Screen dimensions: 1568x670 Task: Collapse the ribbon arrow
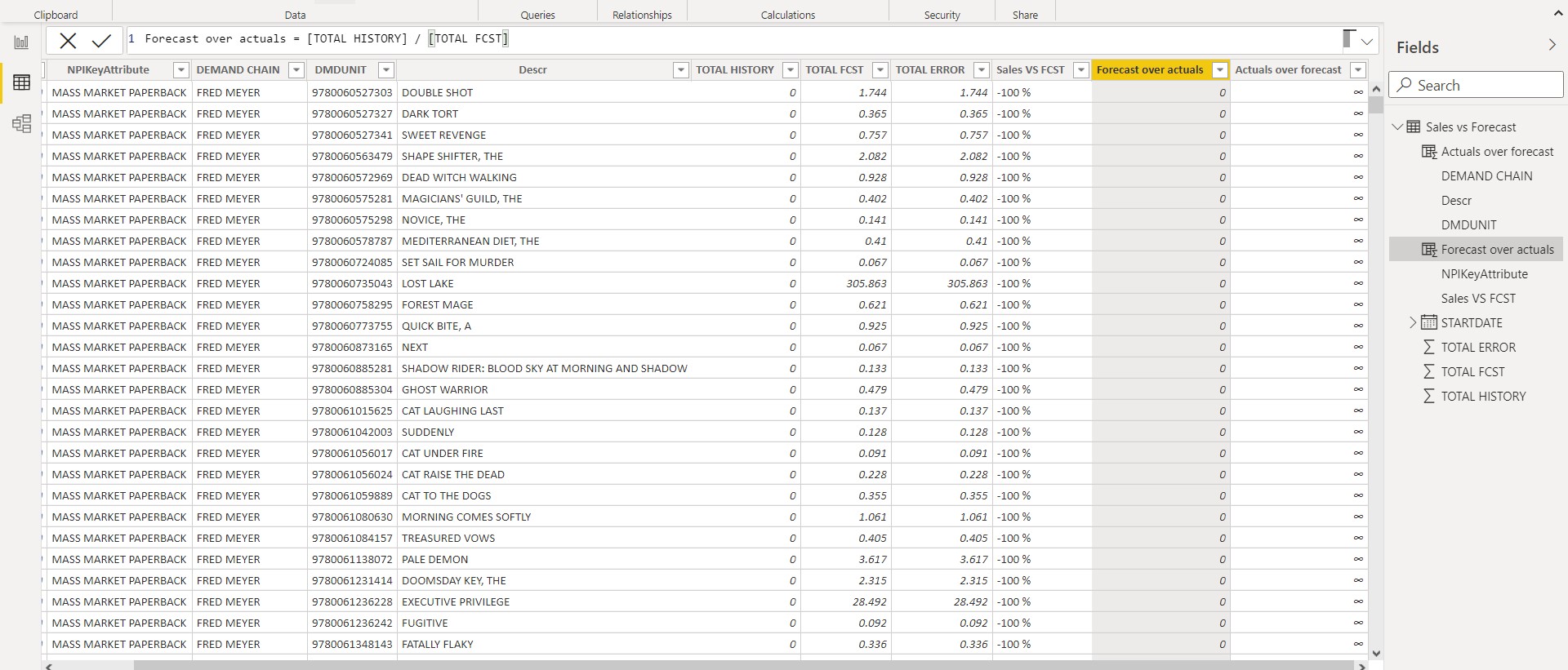(x=1558, y=14)
